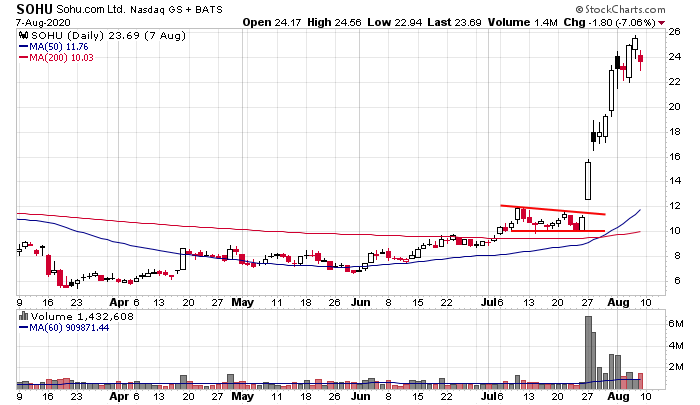The height and width of the screenshot is (405, 700).
Task: Click the volume bars icon in lower panel
Action: [23, 316]
